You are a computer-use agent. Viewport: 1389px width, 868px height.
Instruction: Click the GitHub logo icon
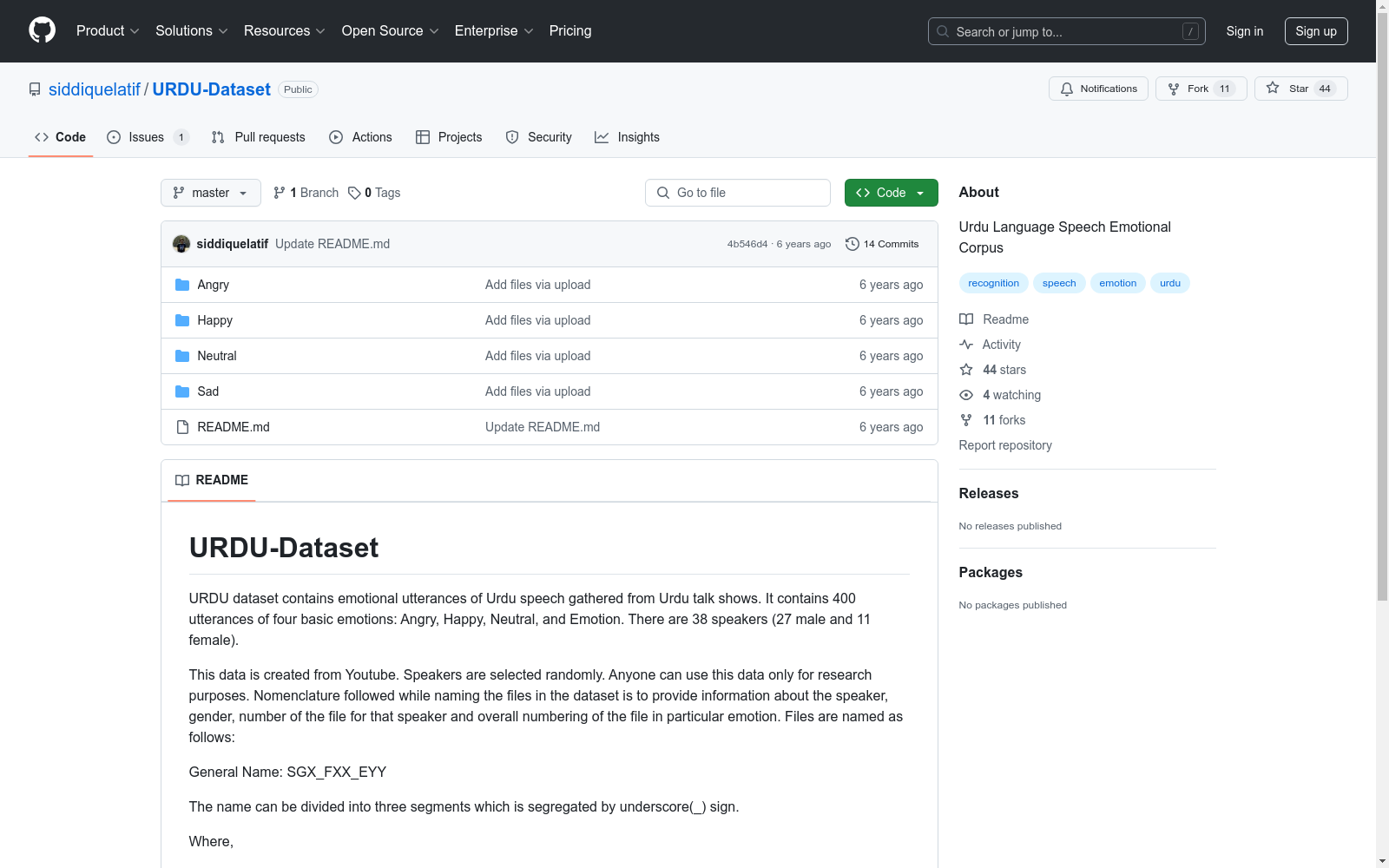pos(42,30)
